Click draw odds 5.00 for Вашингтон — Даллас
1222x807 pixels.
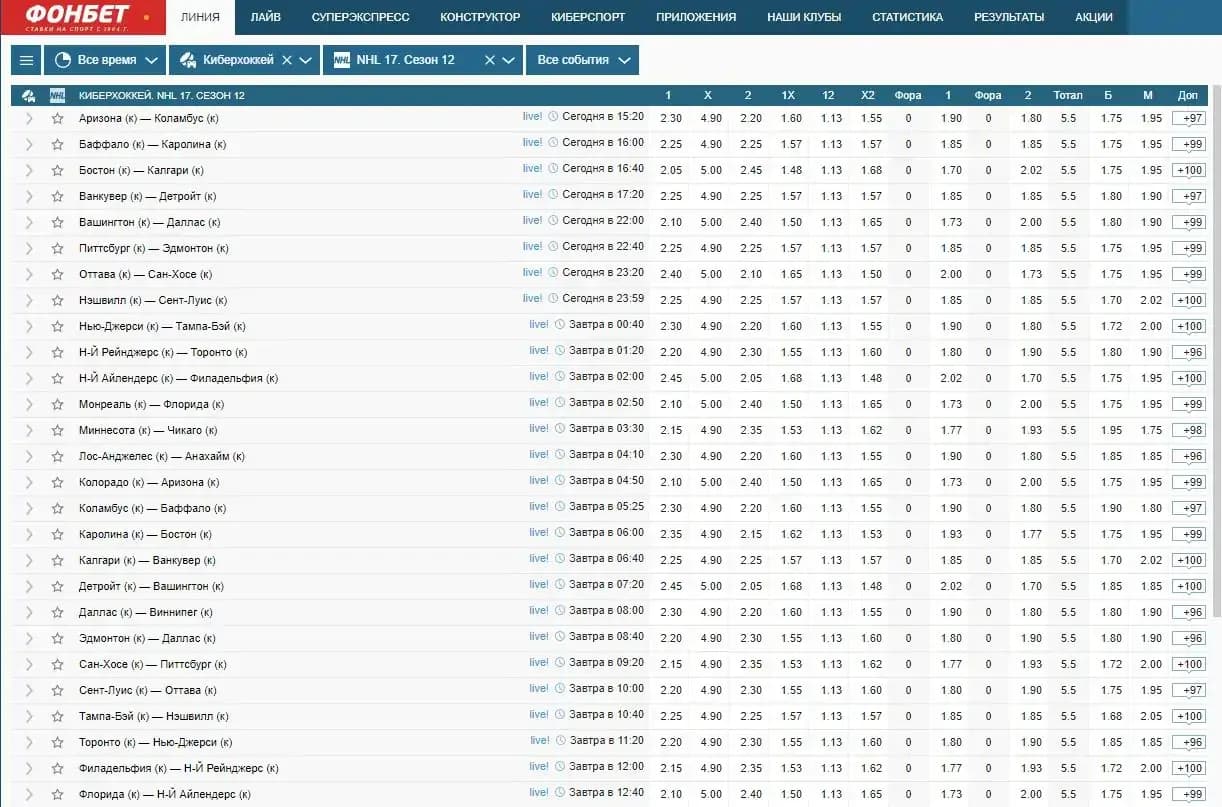pyautogui.click(x=711, y=222)
